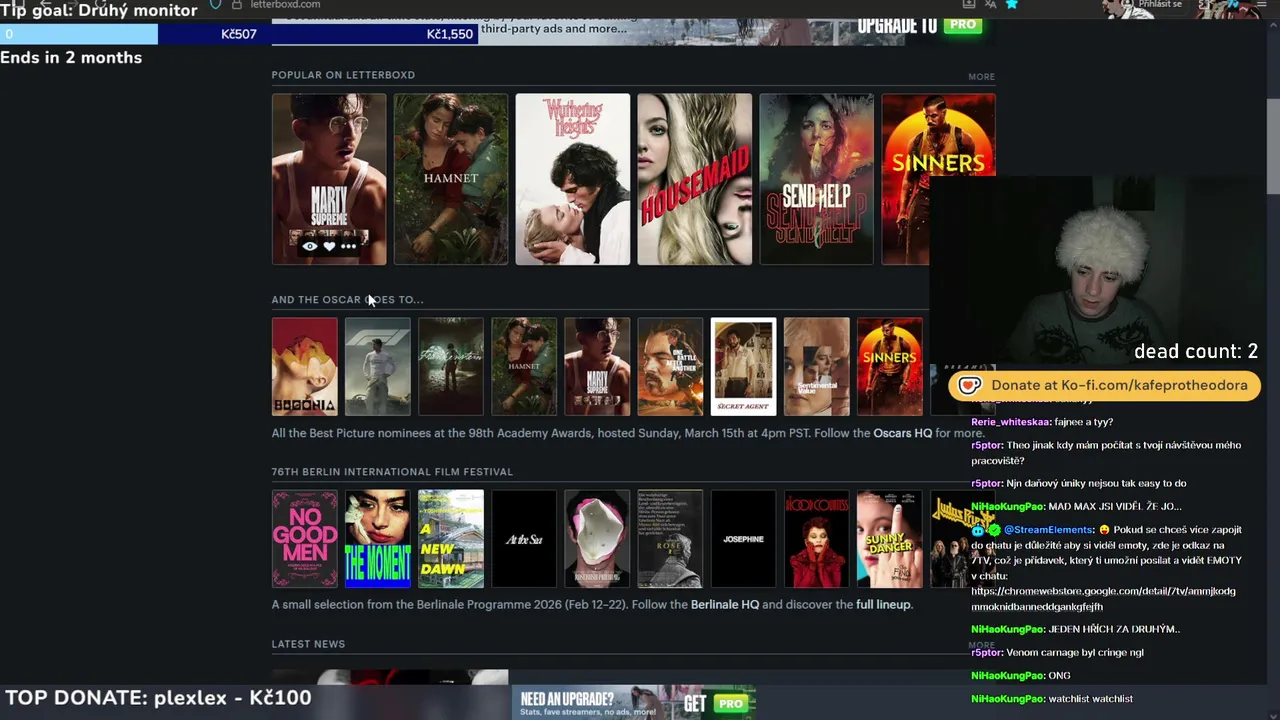This screenshot has height=720, width=1280.
Task: Open the small Hamnet poster in Oscar row
Action: coord(524,366)
